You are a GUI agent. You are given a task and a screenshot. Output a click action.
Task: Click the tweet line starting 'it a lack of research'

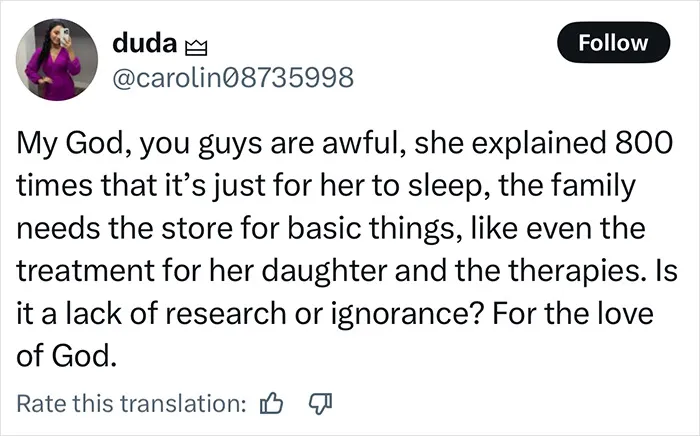(x=335, y=314)
